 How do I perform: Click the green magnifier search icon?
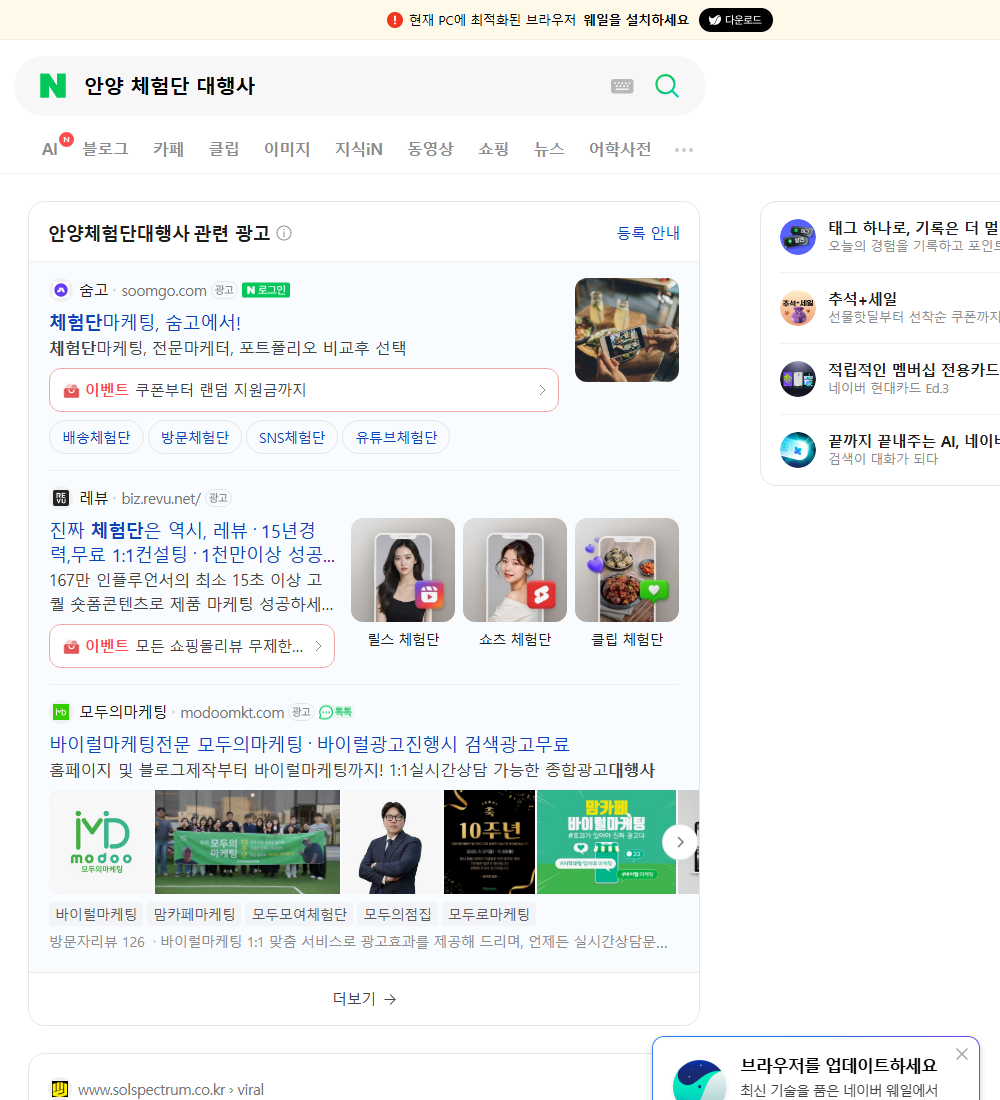tap(667, 86)
